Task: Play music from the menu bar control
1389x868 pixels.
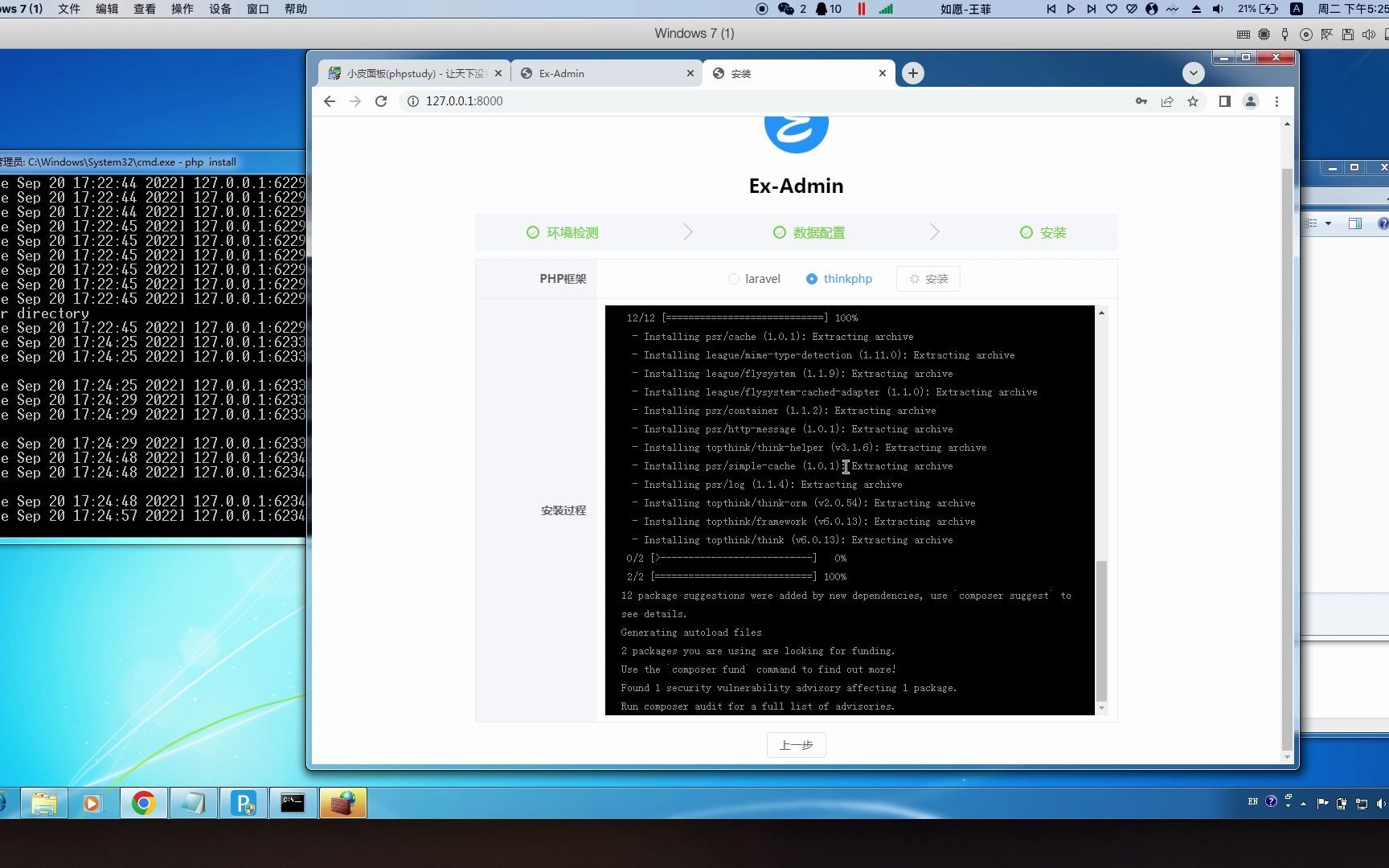Action: [x=1071, y=9]
